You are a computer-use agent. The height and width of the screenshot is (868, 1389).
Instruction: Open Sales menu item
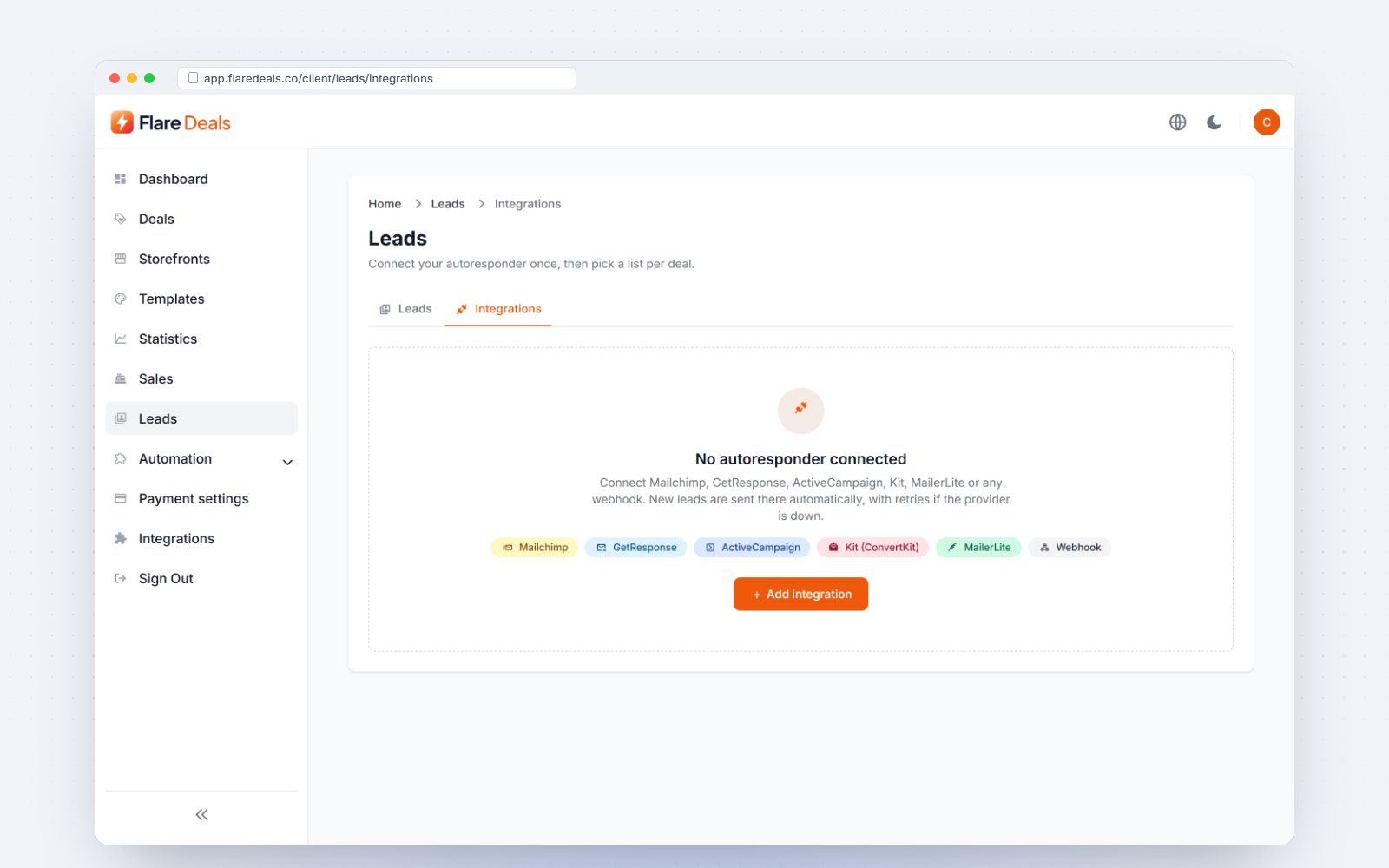pos(201,378)
